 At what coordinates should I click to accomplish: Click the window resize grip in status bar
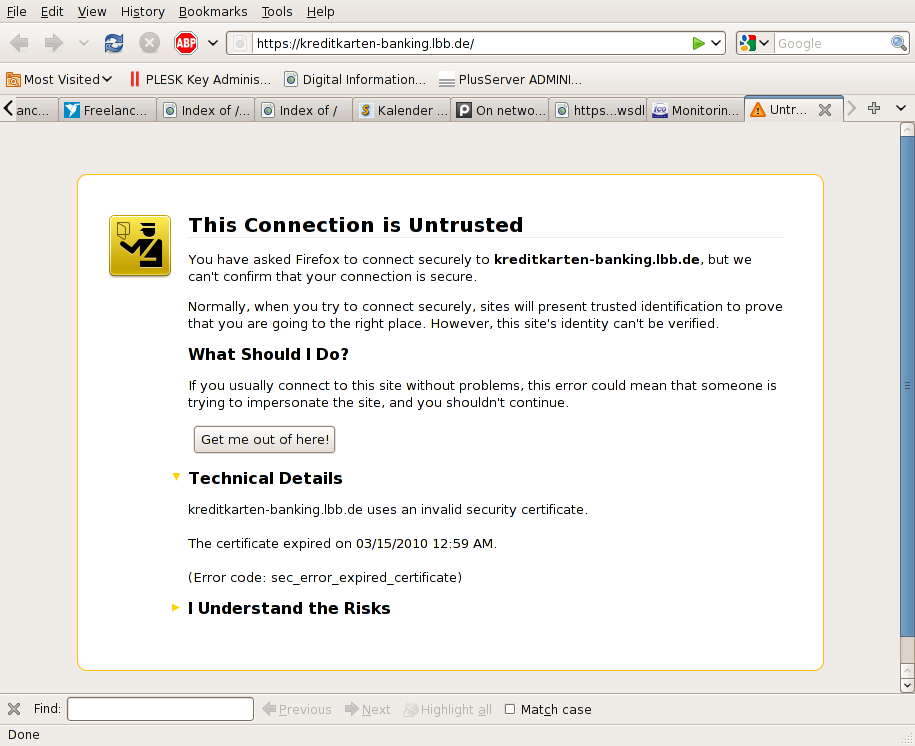(907, 738)
